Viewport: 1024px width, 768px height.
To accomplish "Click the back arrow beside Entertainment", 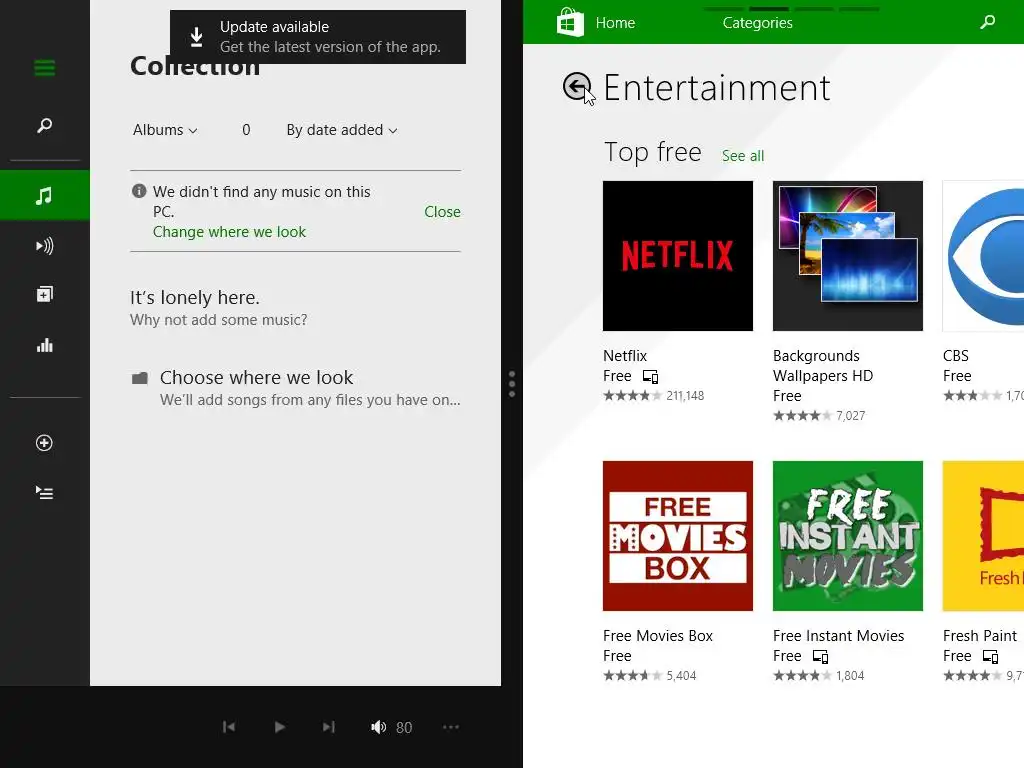I will 577,87.
